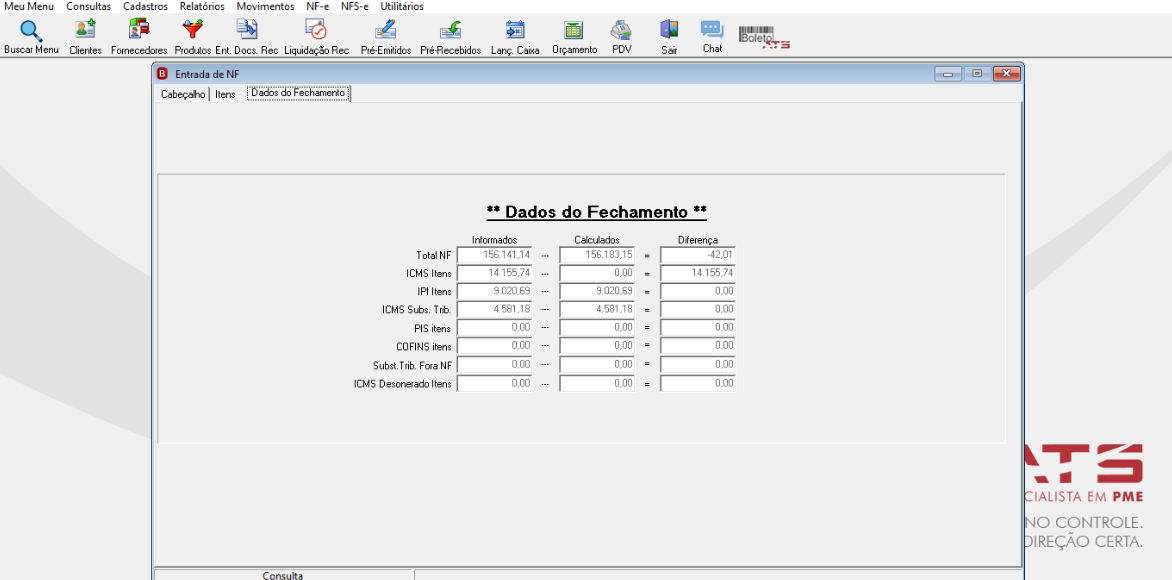1172x580 pixels.
Task: Open Lanç. Caixa toolbar icon
Action: pyautogui.click(x=515, y=37)
